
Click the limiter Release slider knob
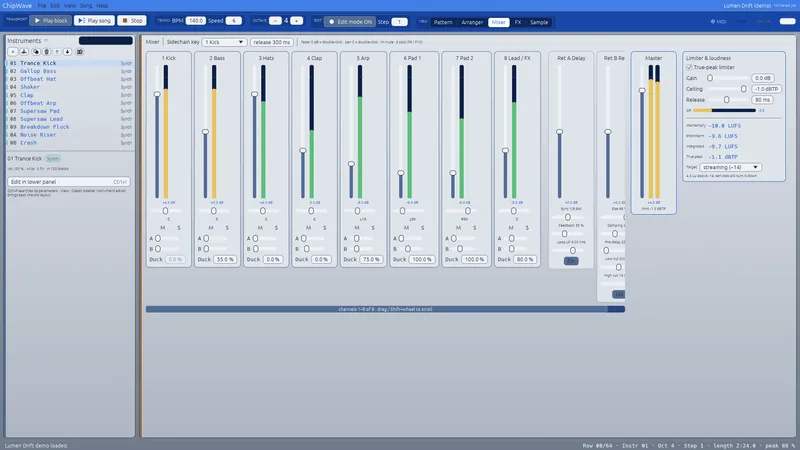(727, 99)
